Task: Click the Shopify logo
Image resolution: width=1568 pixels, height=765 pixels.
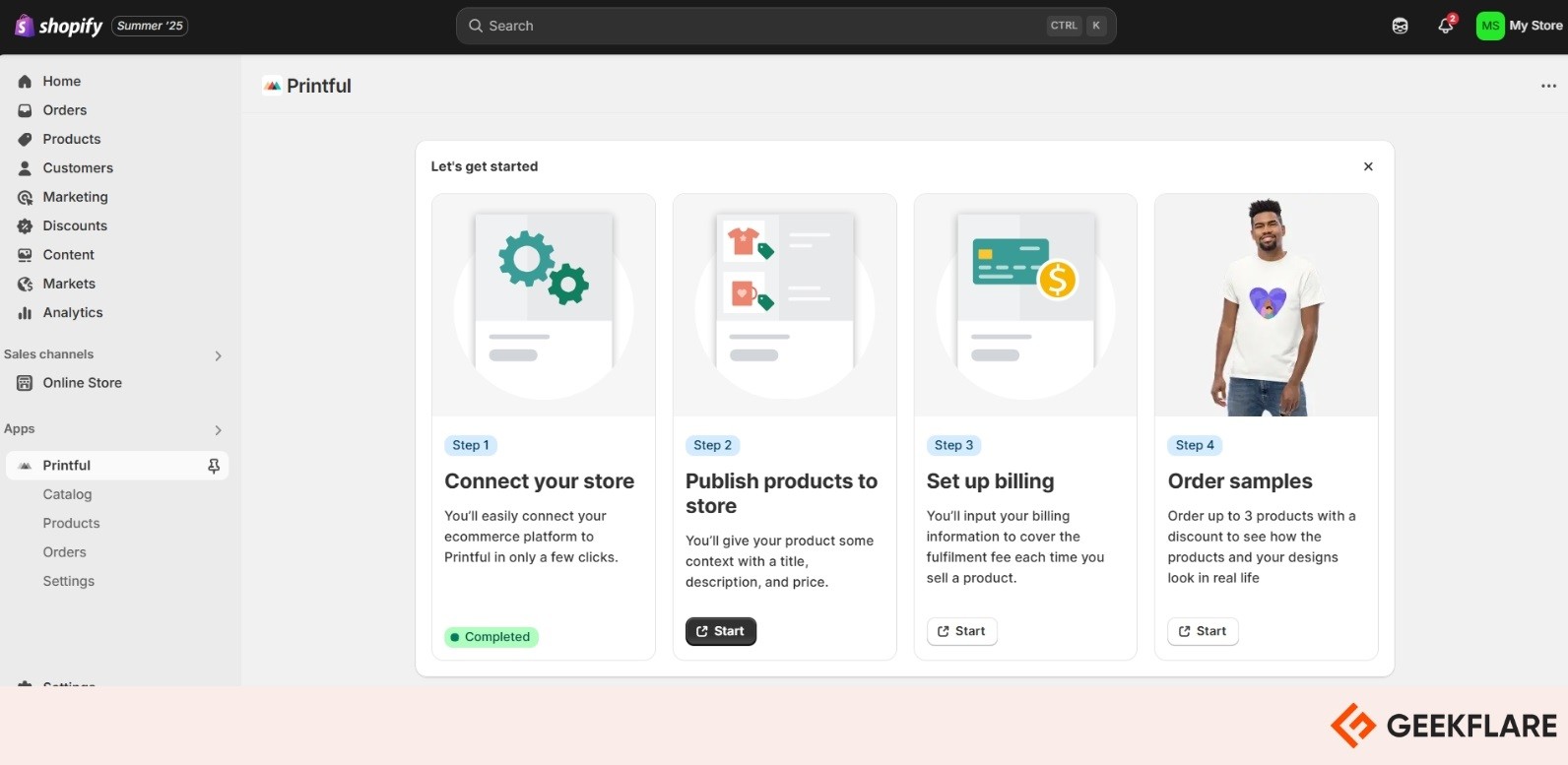Action: (58, 26)
